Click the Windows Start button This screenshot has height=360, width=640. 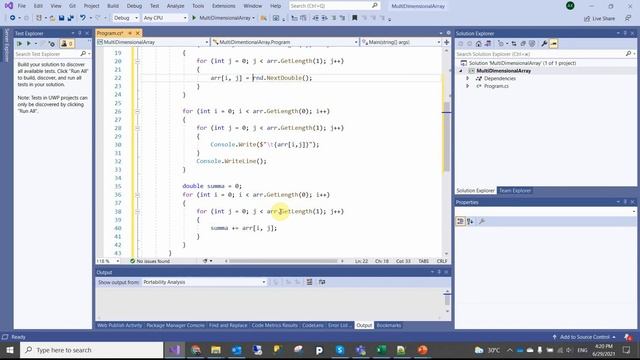[x=10, y=350]
